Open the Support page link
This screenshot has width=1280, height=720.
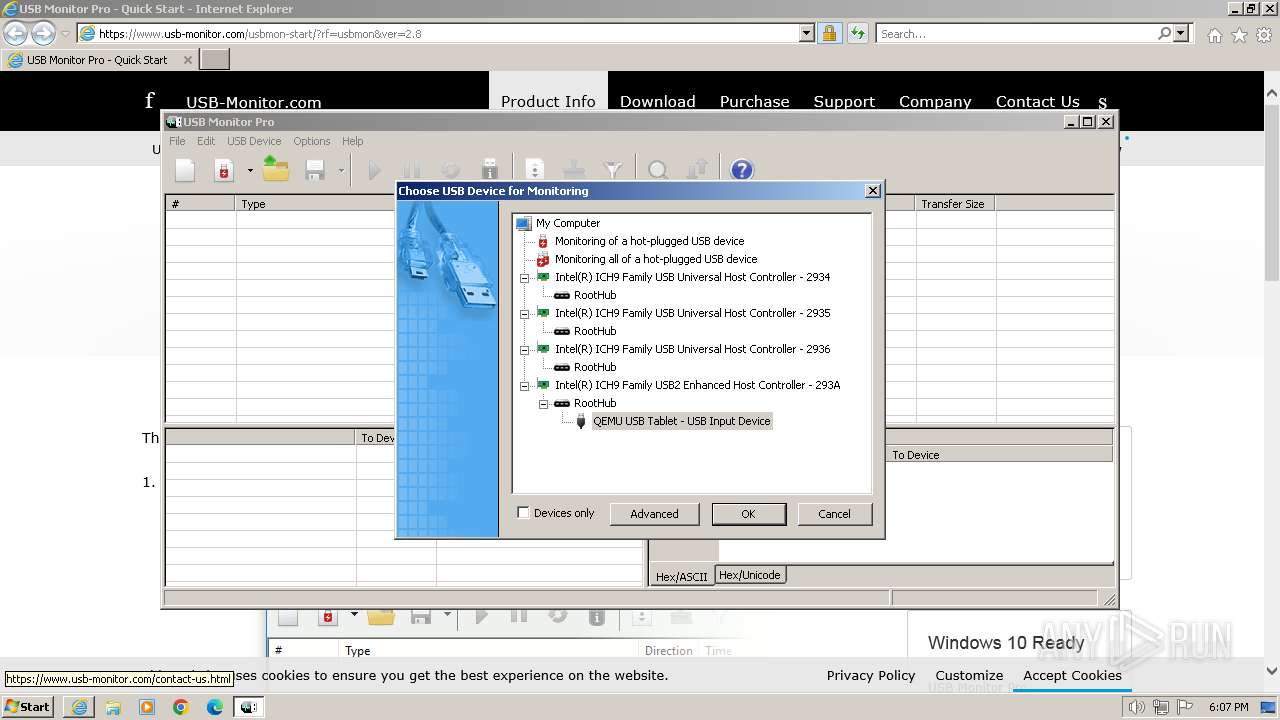(844, 101)
